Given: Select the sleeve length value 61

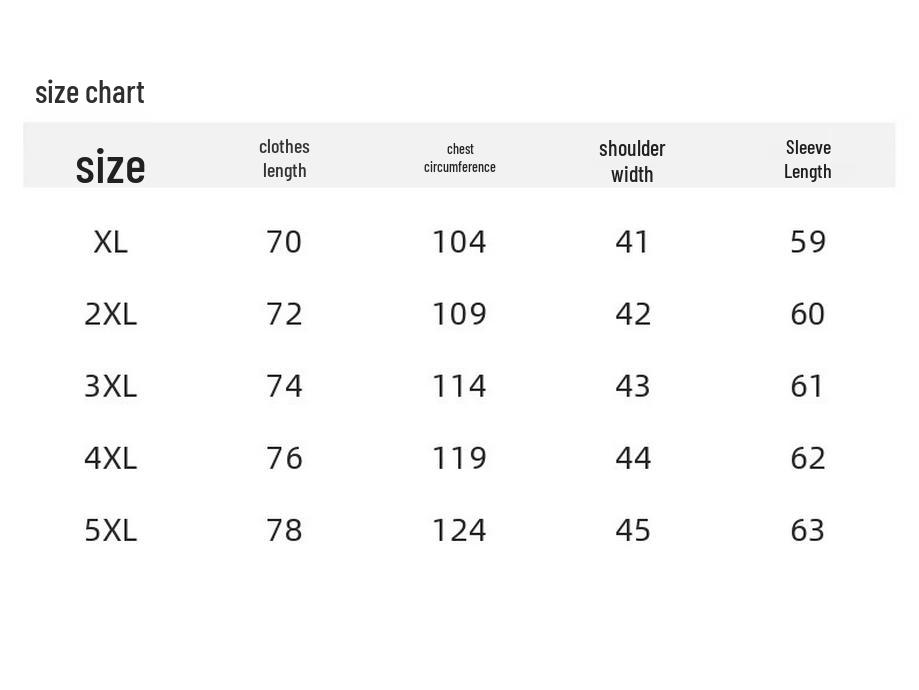Looking at the screenshot, I should [x=808, y=386].
